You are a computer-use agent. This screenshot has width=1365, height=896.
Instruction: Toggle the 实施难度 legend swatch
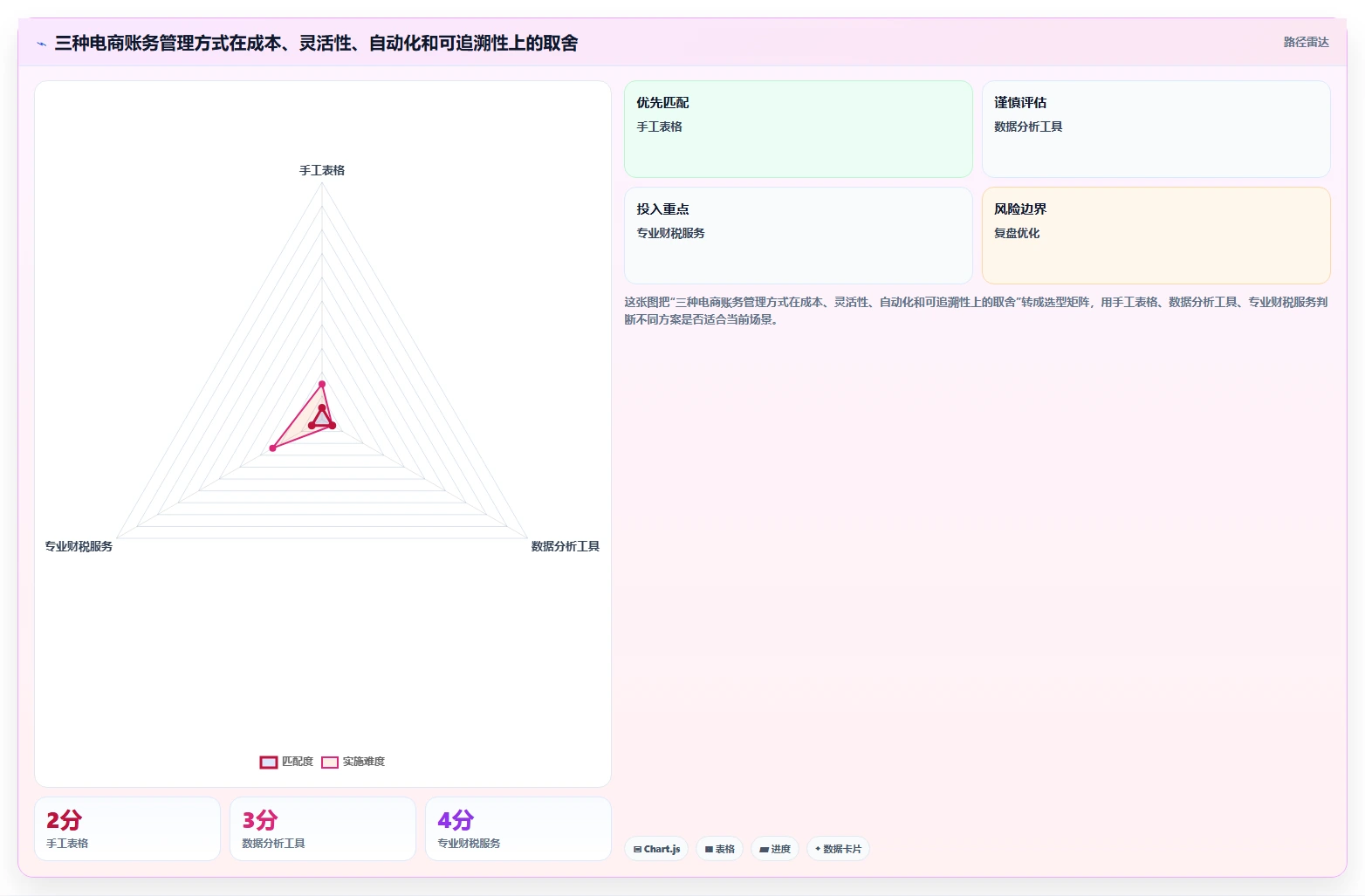coord(330,763)
